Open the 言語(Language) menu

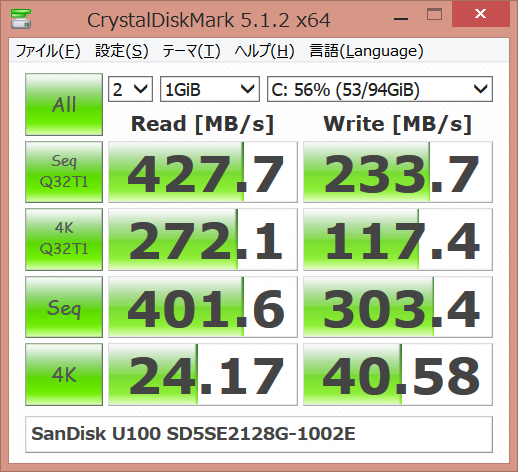(x=366, y=51)
